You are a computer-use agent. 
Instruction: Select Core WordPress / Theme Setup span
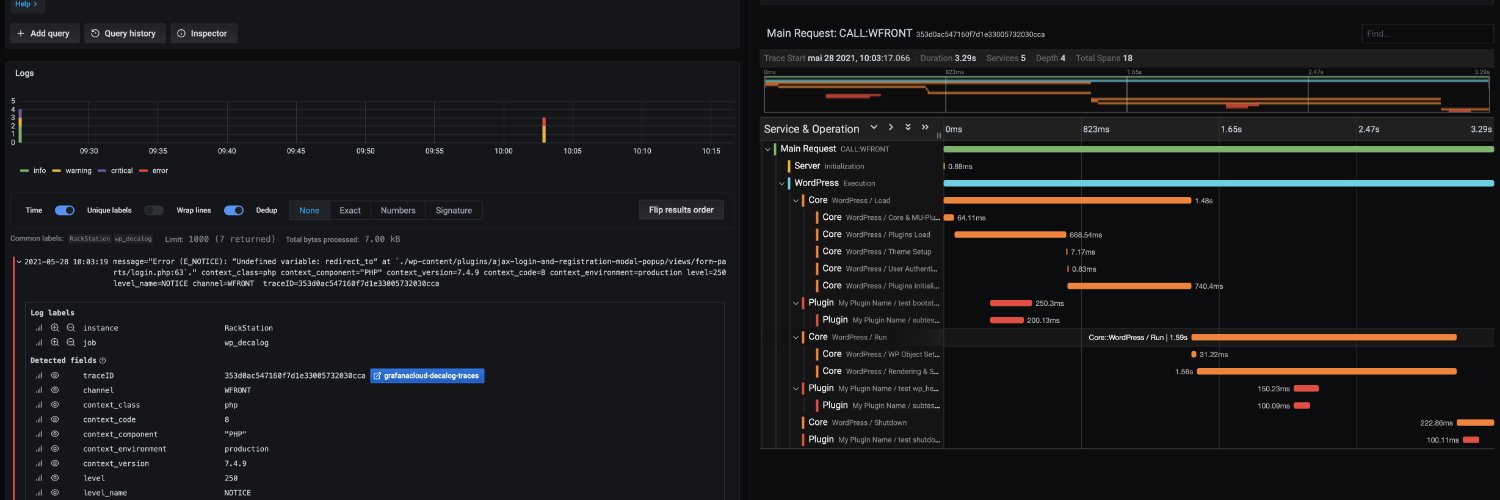point(878,252)
